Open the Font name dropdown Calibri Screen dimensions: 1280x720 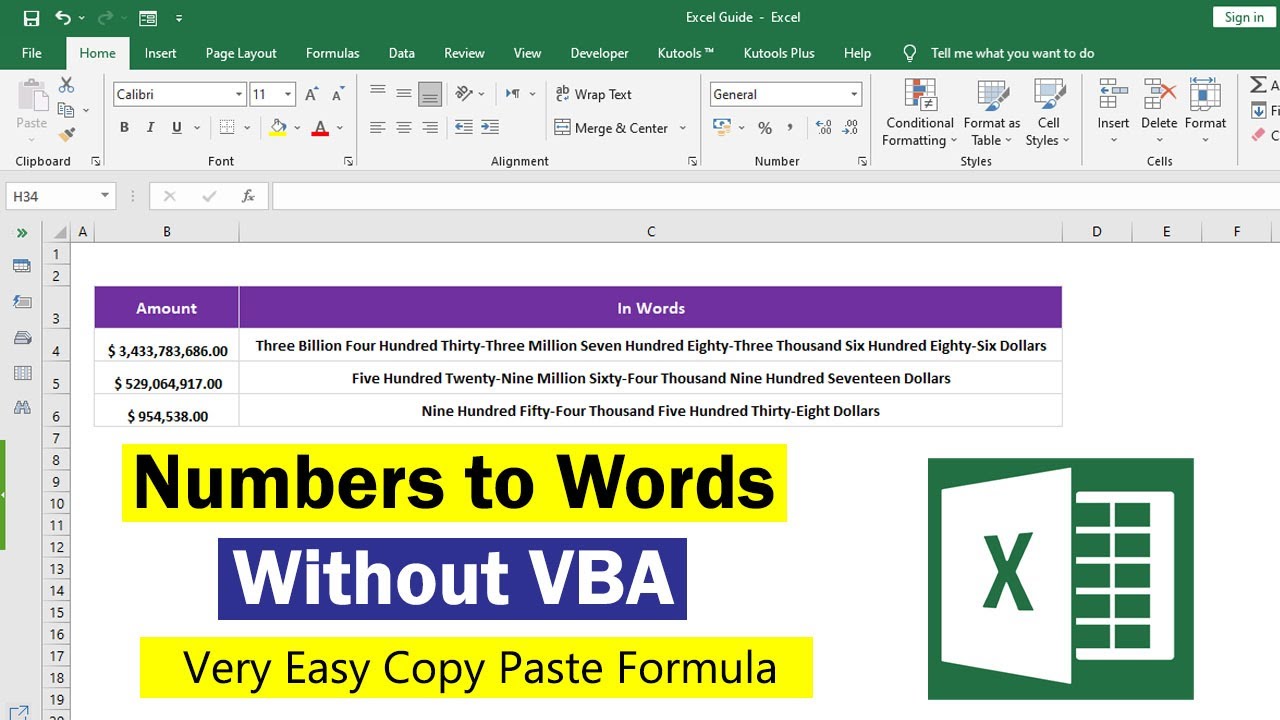pos(239,94)
